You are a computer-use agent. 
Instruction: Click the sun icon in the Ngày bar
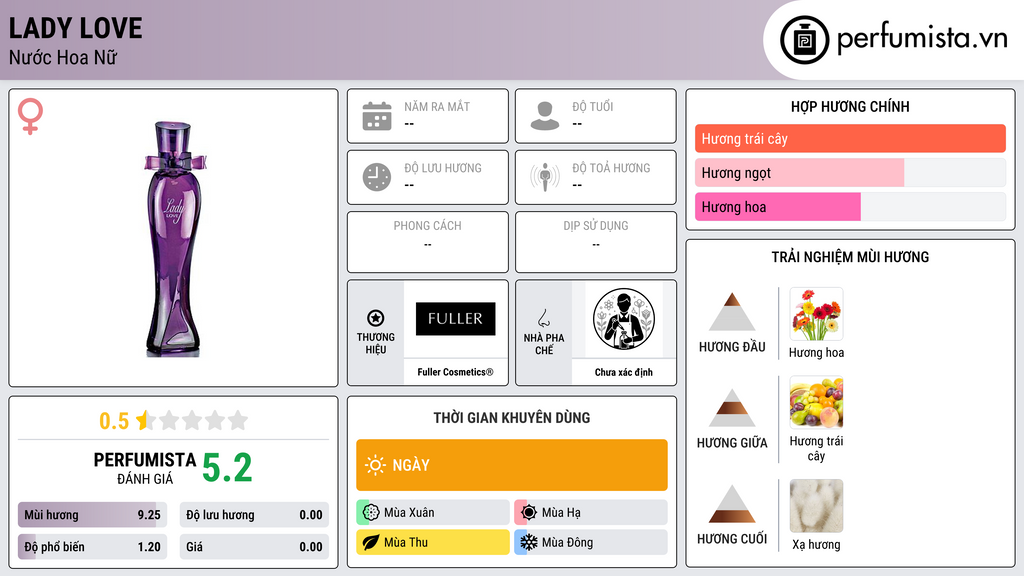pos(375,465)
